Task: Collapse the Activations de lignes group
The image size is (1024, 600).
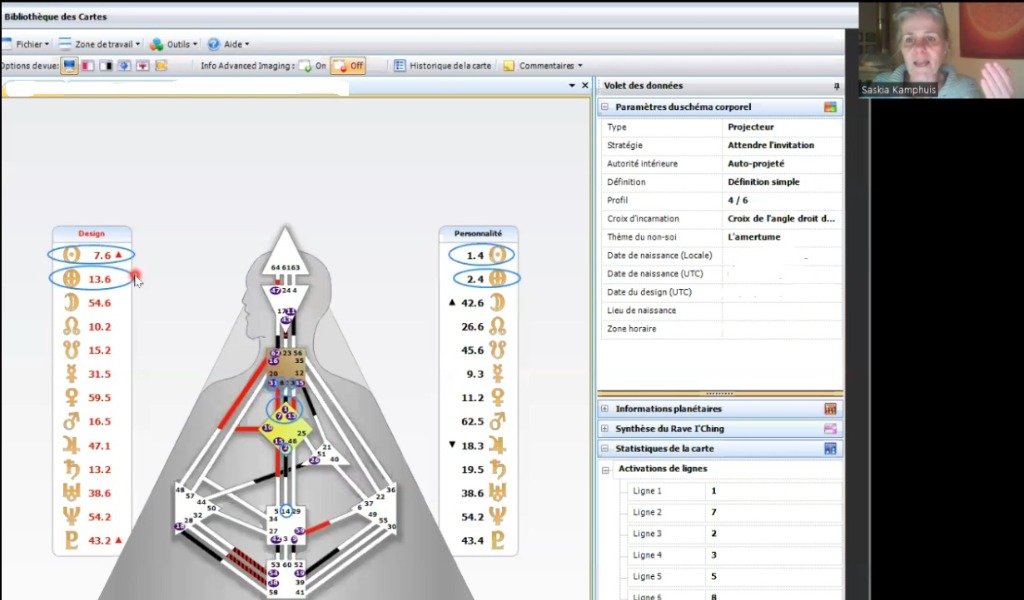Action: point(606,469)
